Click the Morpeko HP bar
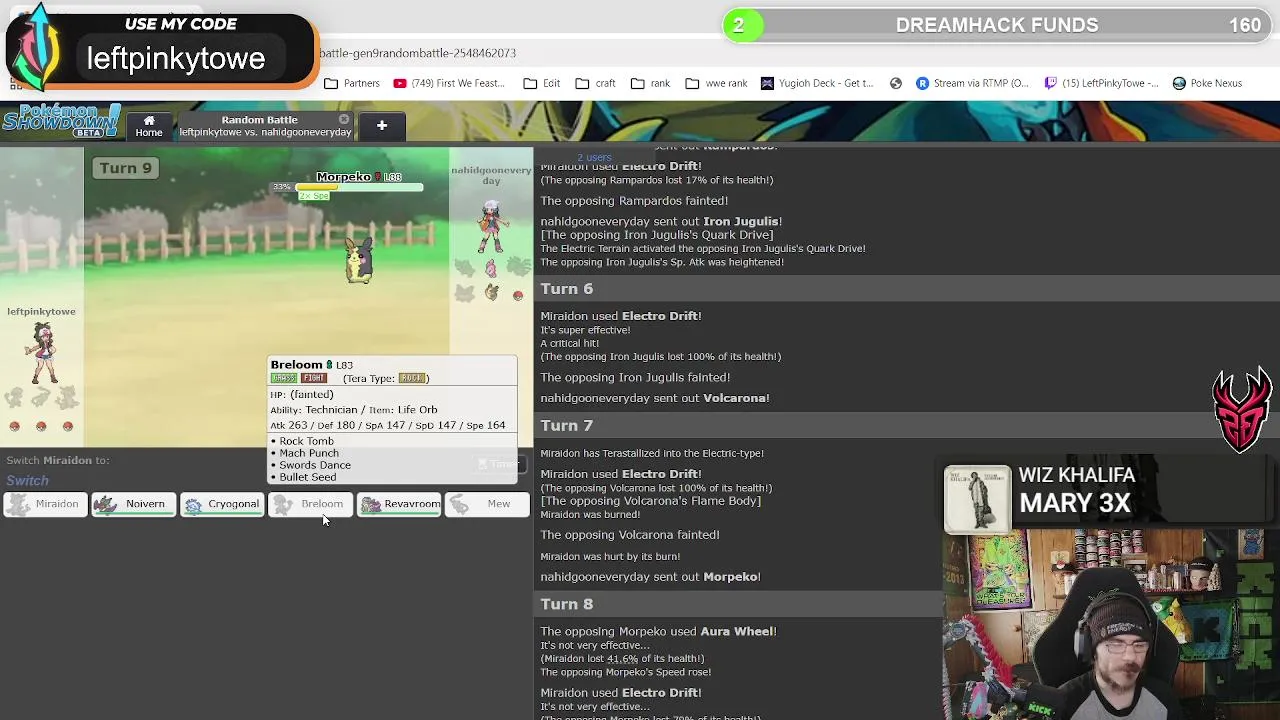 pyautogui.click(x=360, y=187)
